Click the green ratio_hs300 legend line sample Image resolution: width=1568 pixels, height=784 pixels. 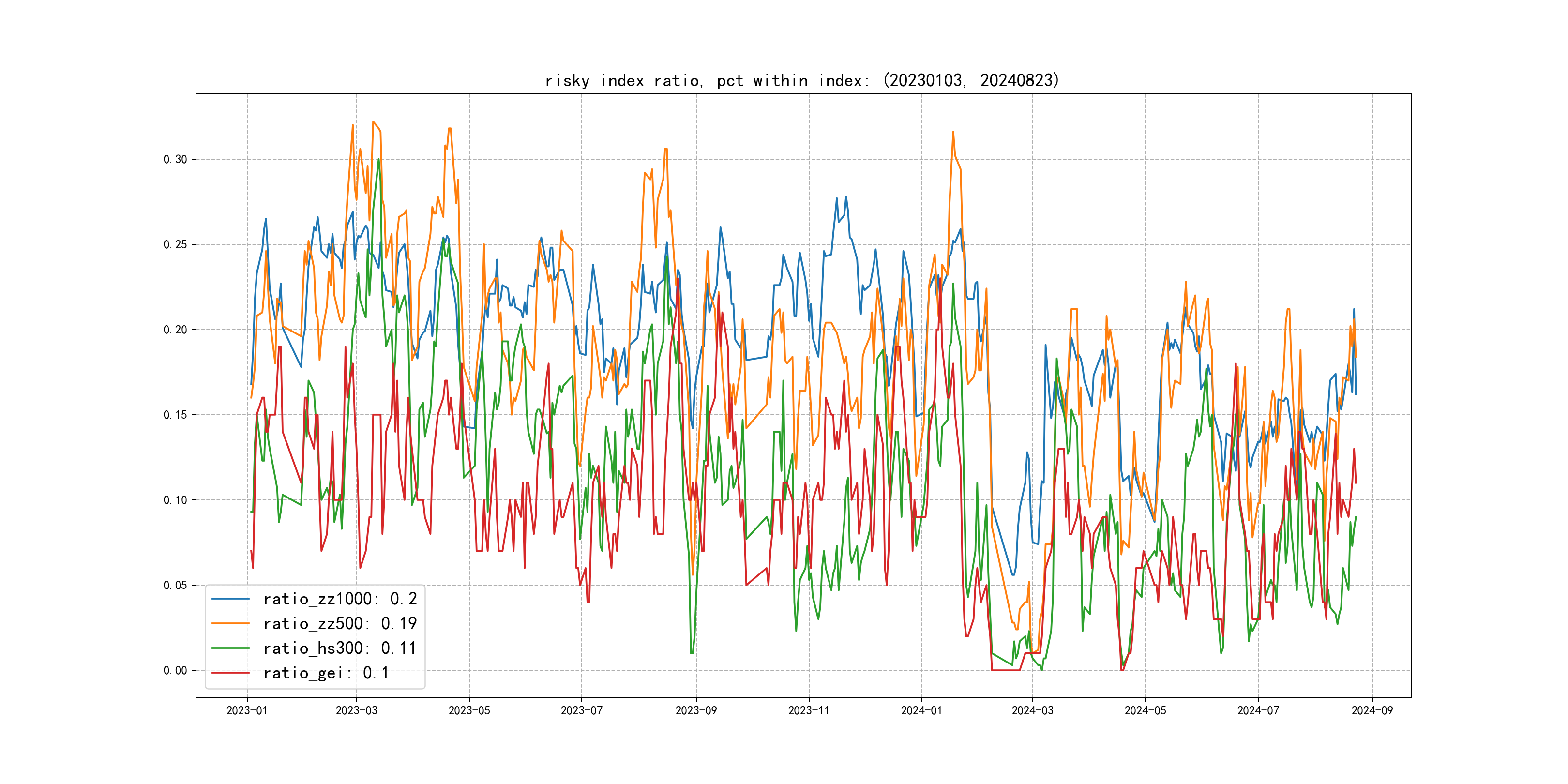[x=230, y=648]
